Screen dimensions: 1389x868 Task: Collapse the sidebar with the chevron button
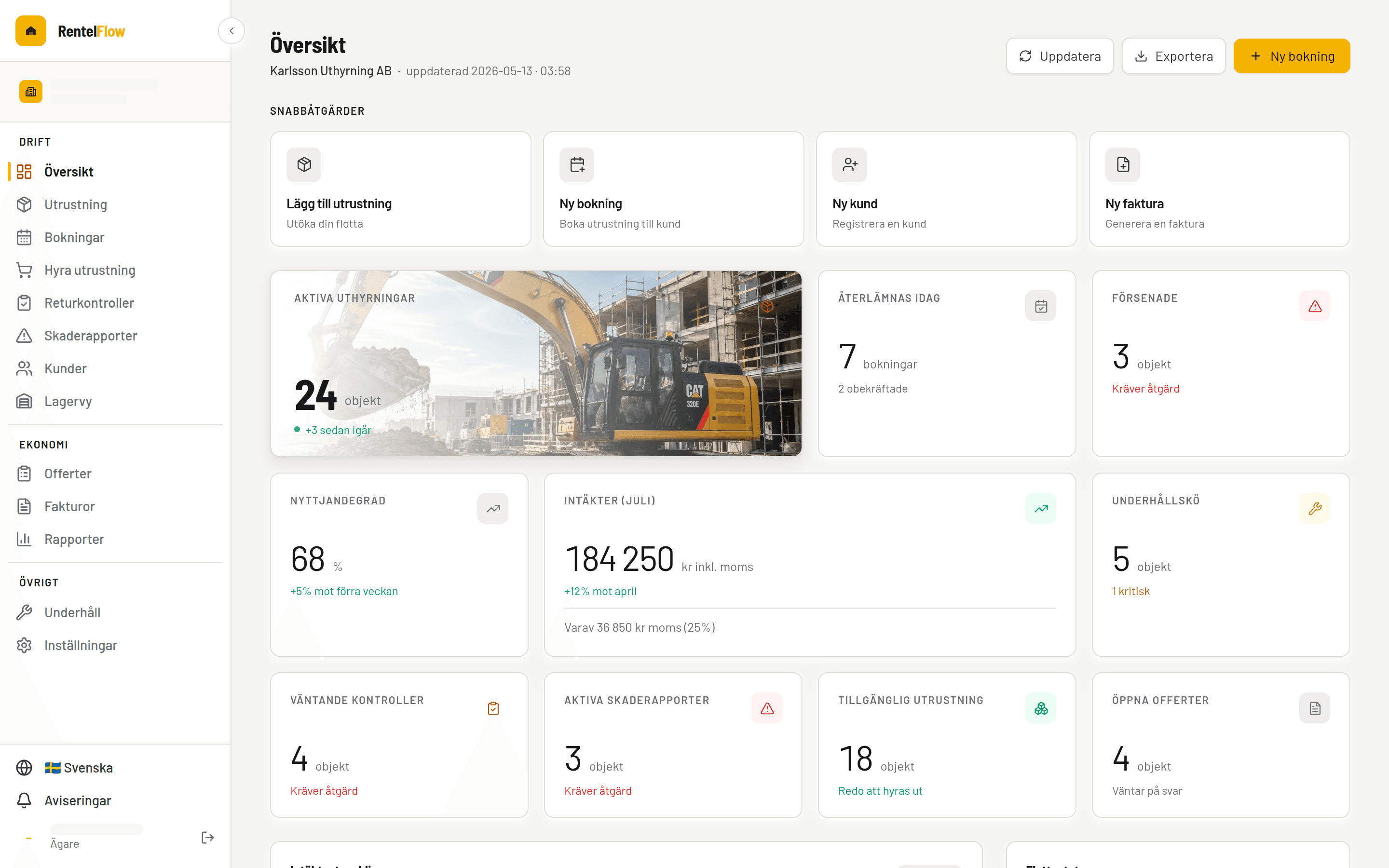(231, 31)
